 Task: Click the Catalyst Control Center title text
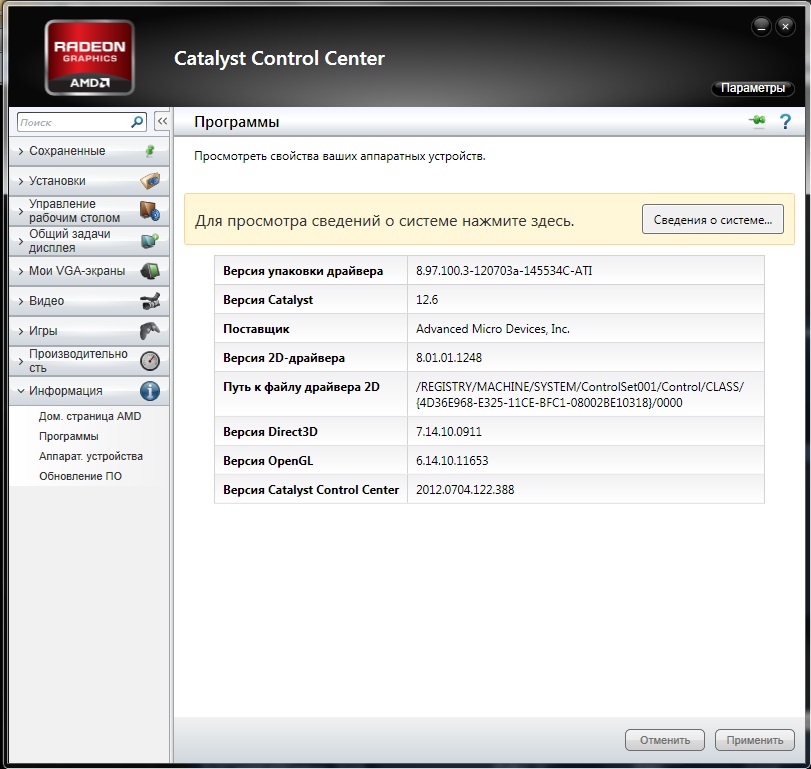coord(279,58)
